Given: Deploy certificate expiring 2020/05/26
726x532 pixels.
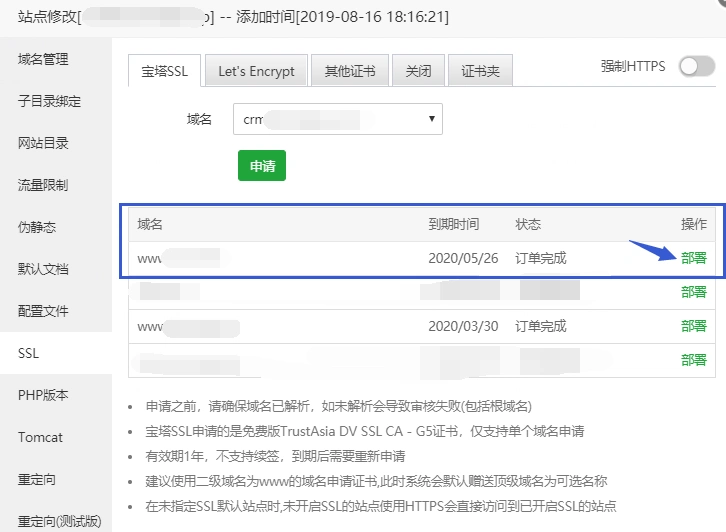Looking at the screenshot, I should pyautogui.click(x=693, y=258).
